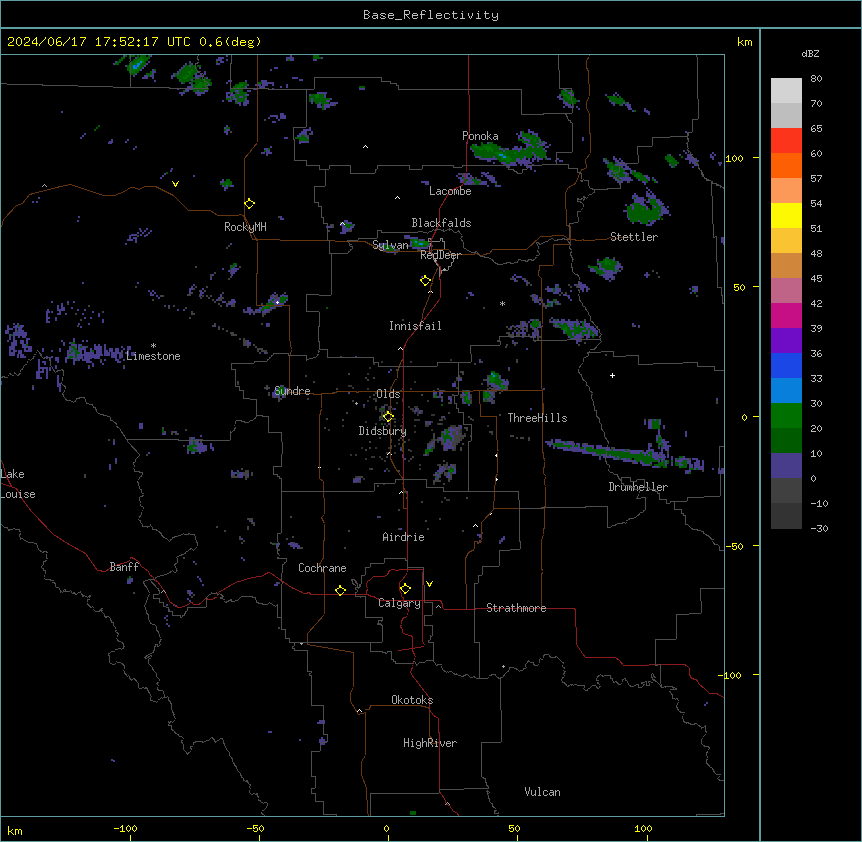
Task: Select the RockyMH label
Action: [245, 227]
